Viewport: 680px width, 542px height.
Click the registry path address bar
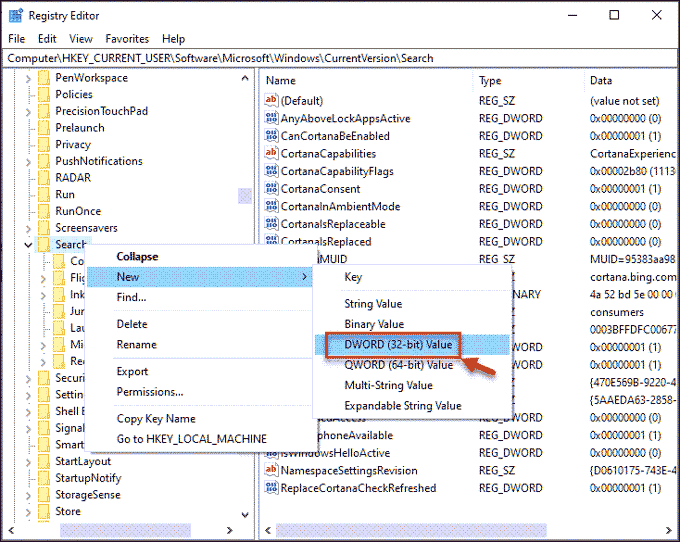[340, 58]
